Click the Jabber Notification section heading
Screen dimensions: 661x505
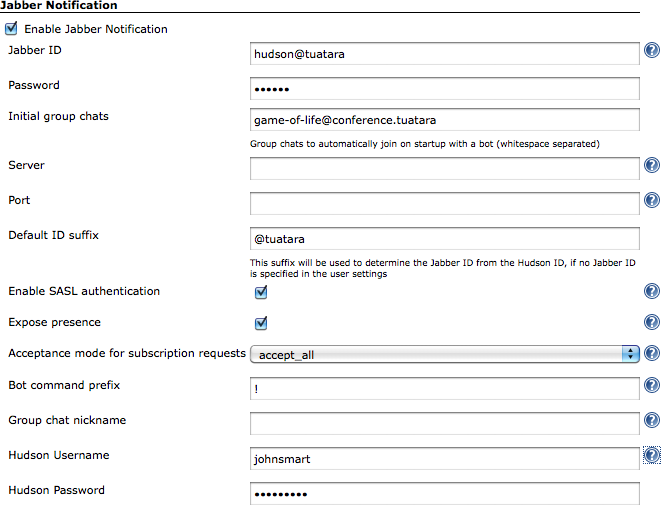pyautogui.click(x=59, y=5)
